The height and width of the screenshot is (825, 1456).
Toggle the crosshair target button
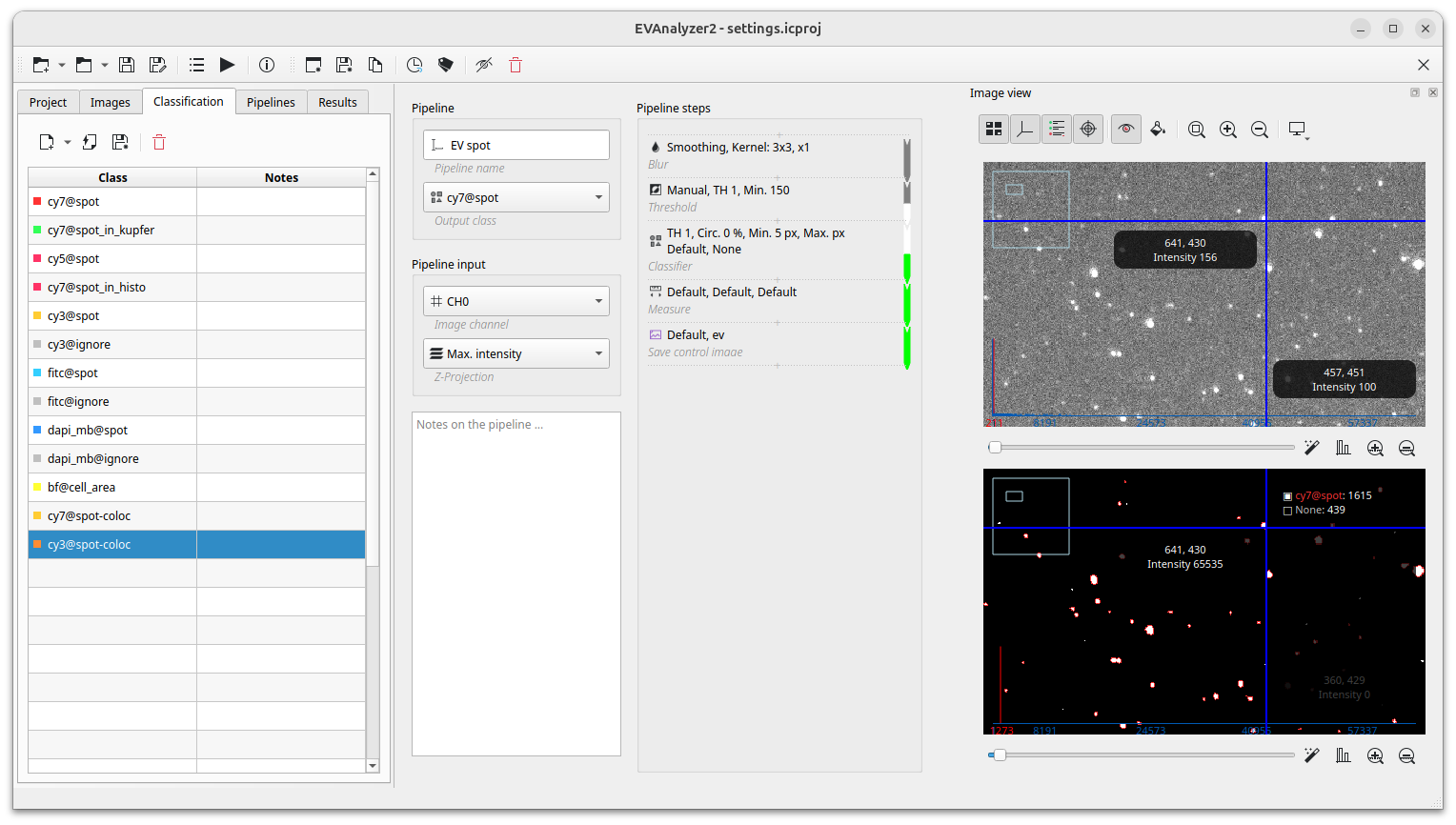(1088, 129)
